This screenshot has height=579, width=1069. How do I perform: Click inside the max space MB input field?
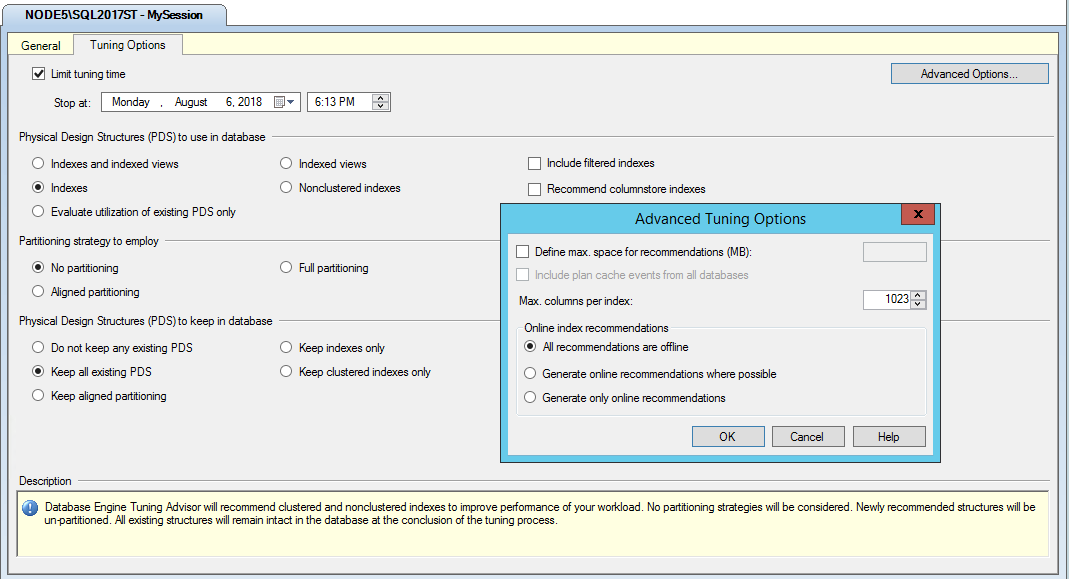point(894,251)
